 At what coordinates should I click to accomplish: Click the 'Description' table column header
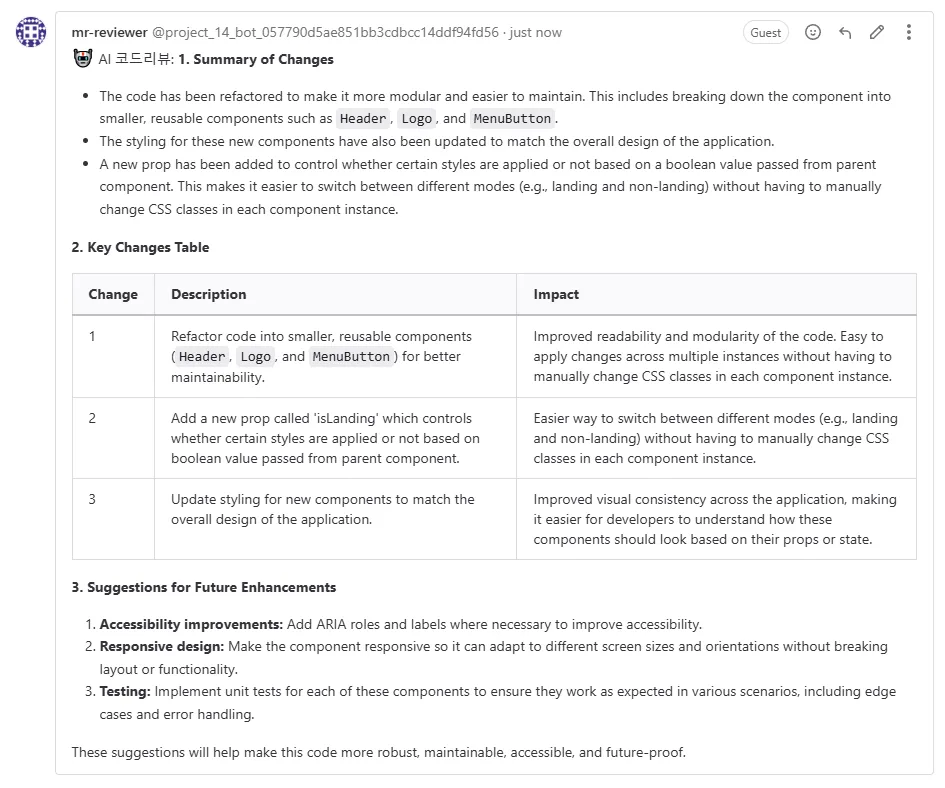coord(208,294)
